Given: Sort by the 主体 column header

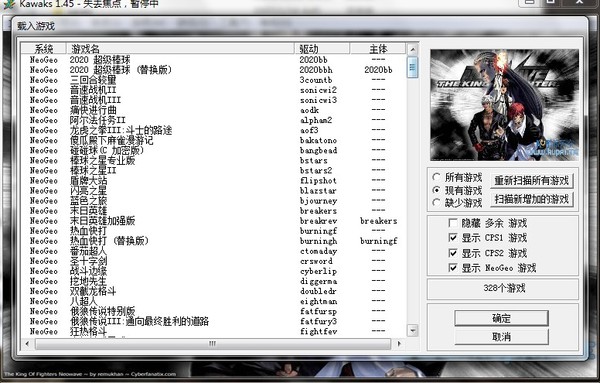Looking at the screenshot, I should coord(378,49).
